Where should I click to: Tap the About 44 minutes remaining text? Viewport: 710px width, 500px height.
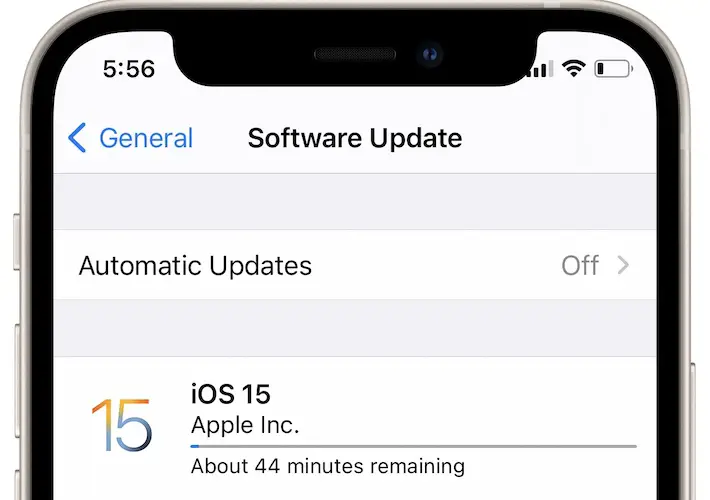(328, 466)
